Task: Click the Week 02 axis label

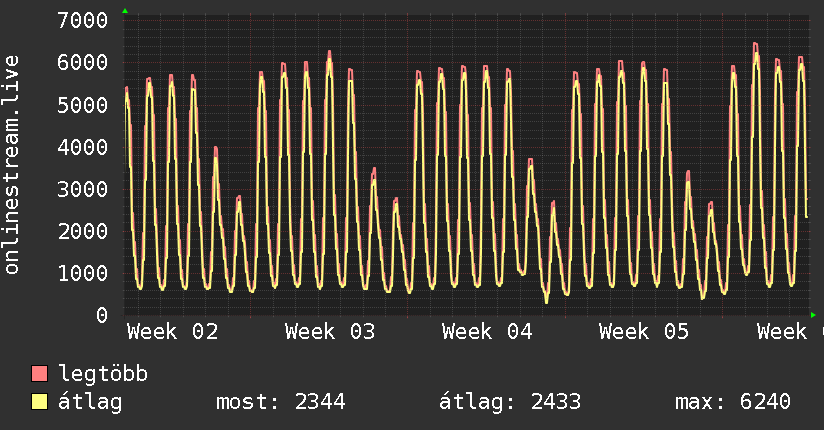Action: coord(172,332)
